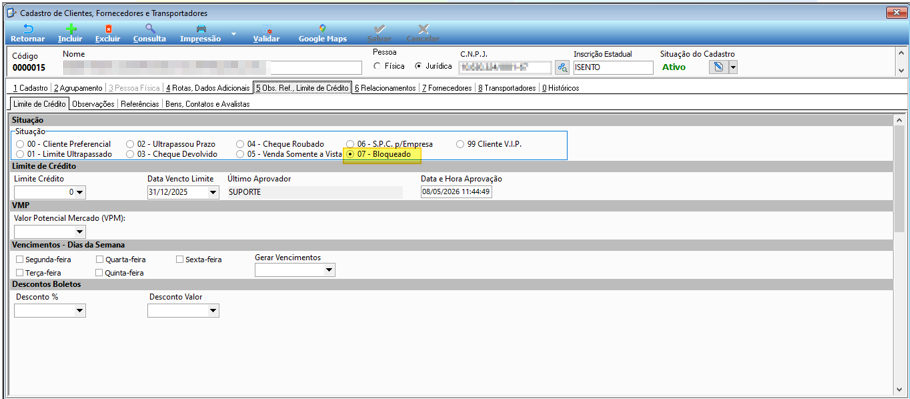Click the disabled Salvar button
The height and width of the screenshot is (399, 910).
point(379,34)
